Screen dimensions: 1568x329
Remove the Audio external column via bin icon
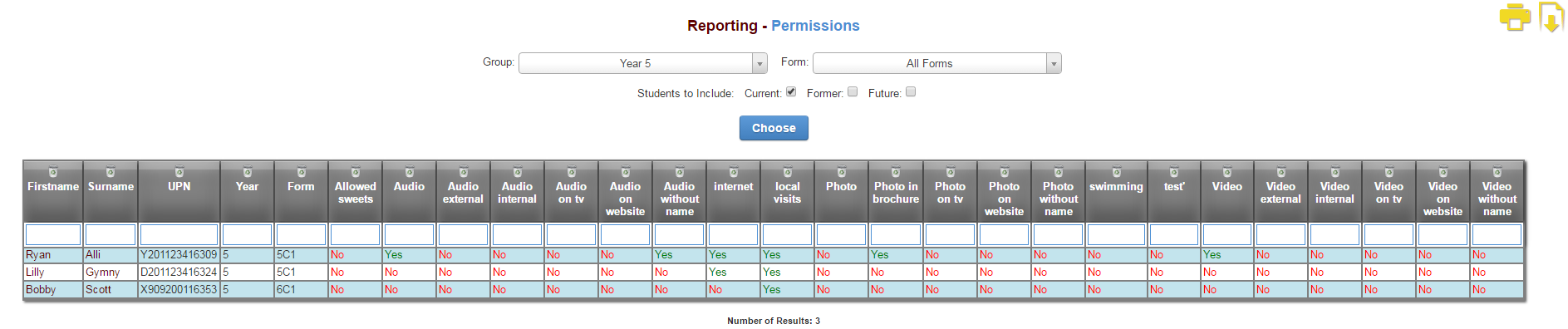click(x=464, y=172)
